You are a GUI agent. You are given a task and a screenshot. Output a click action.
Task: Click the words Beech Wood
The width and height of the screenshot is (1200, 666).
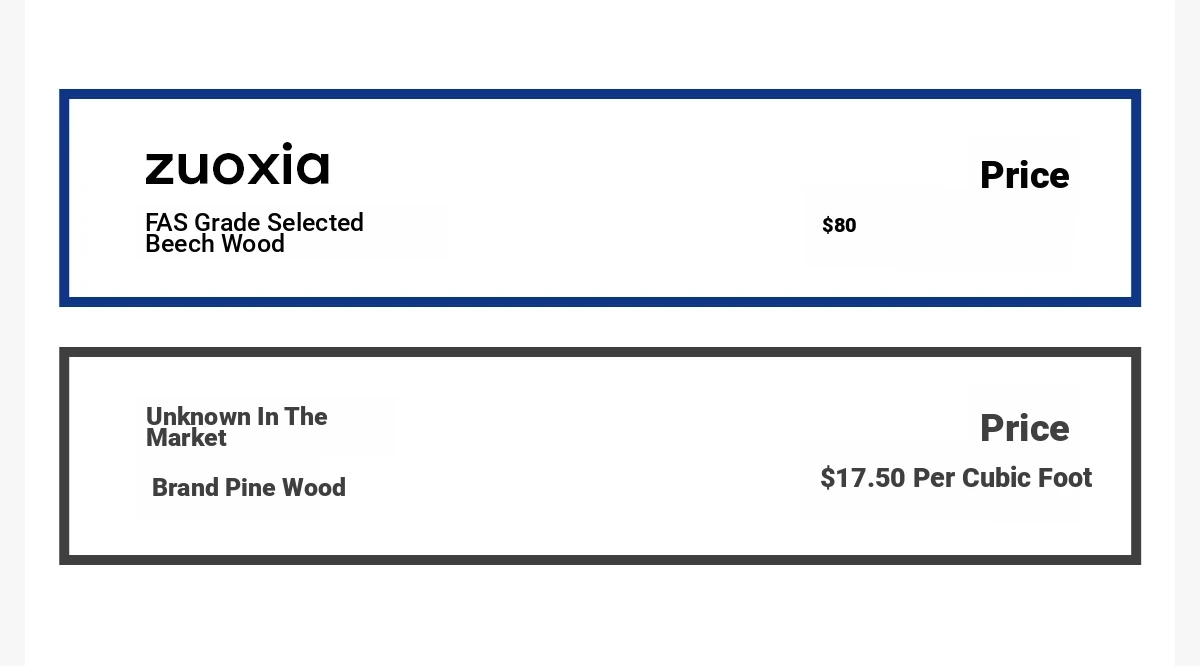pos(215,244)
